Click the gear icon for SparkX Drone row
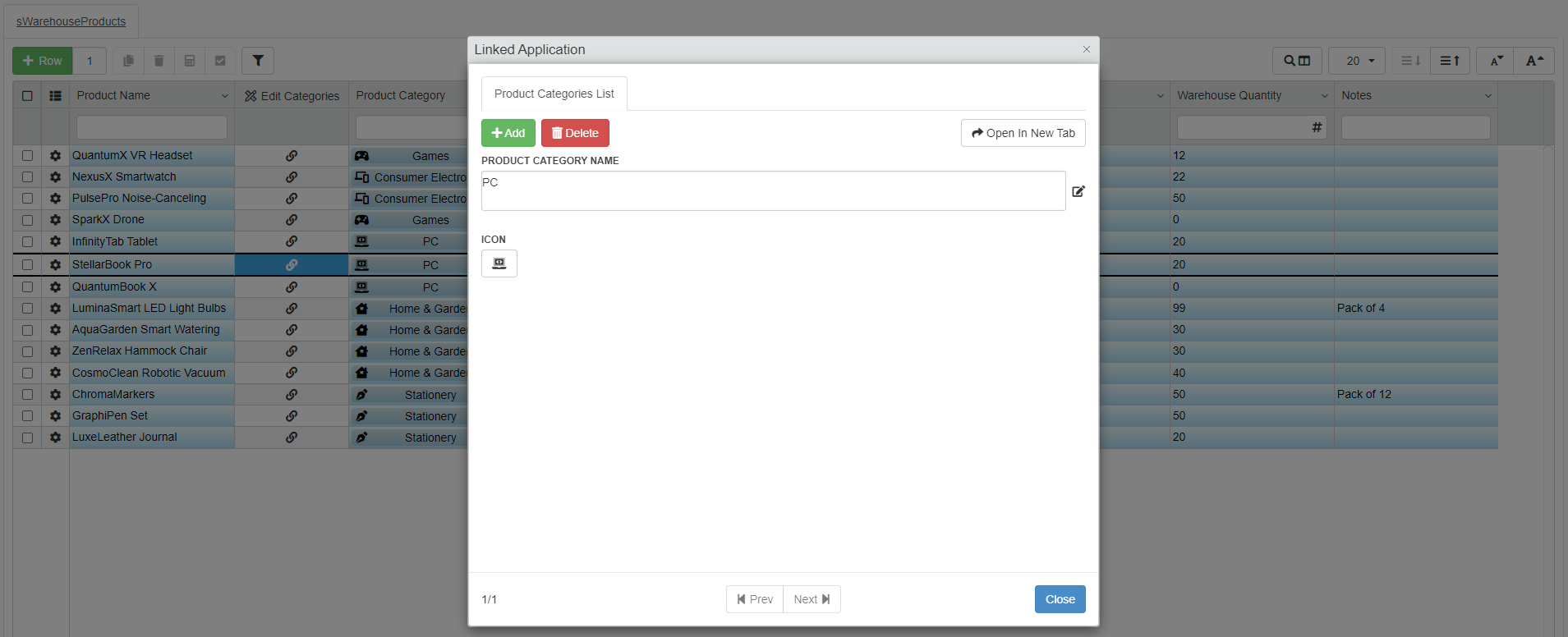The height and width of the screenshot is (637, 1568). pos(55,220)
